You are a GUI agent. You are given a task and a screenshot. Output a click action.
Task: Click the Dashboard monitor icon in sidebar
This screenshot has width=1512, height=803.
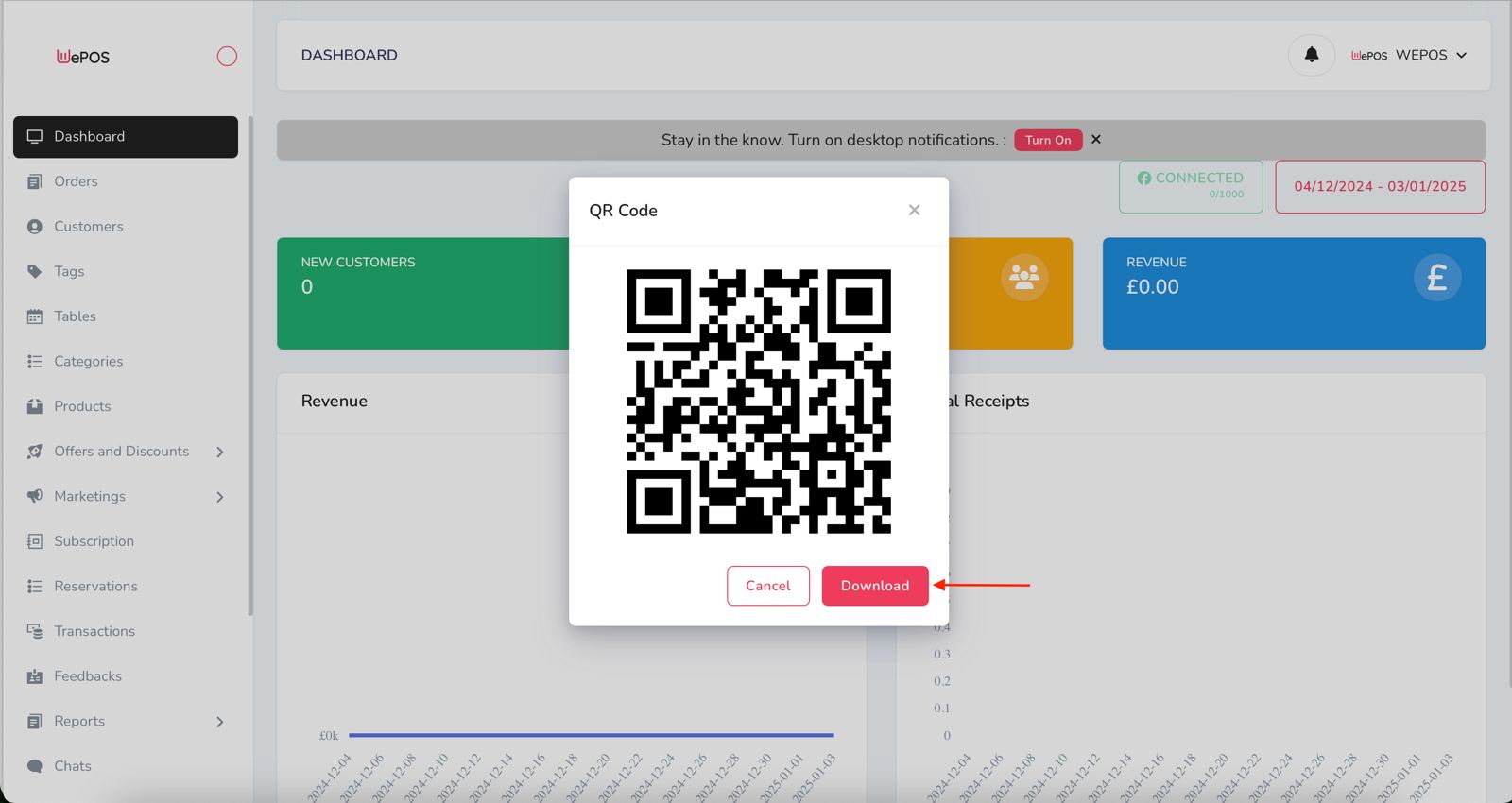coord(35,137)
